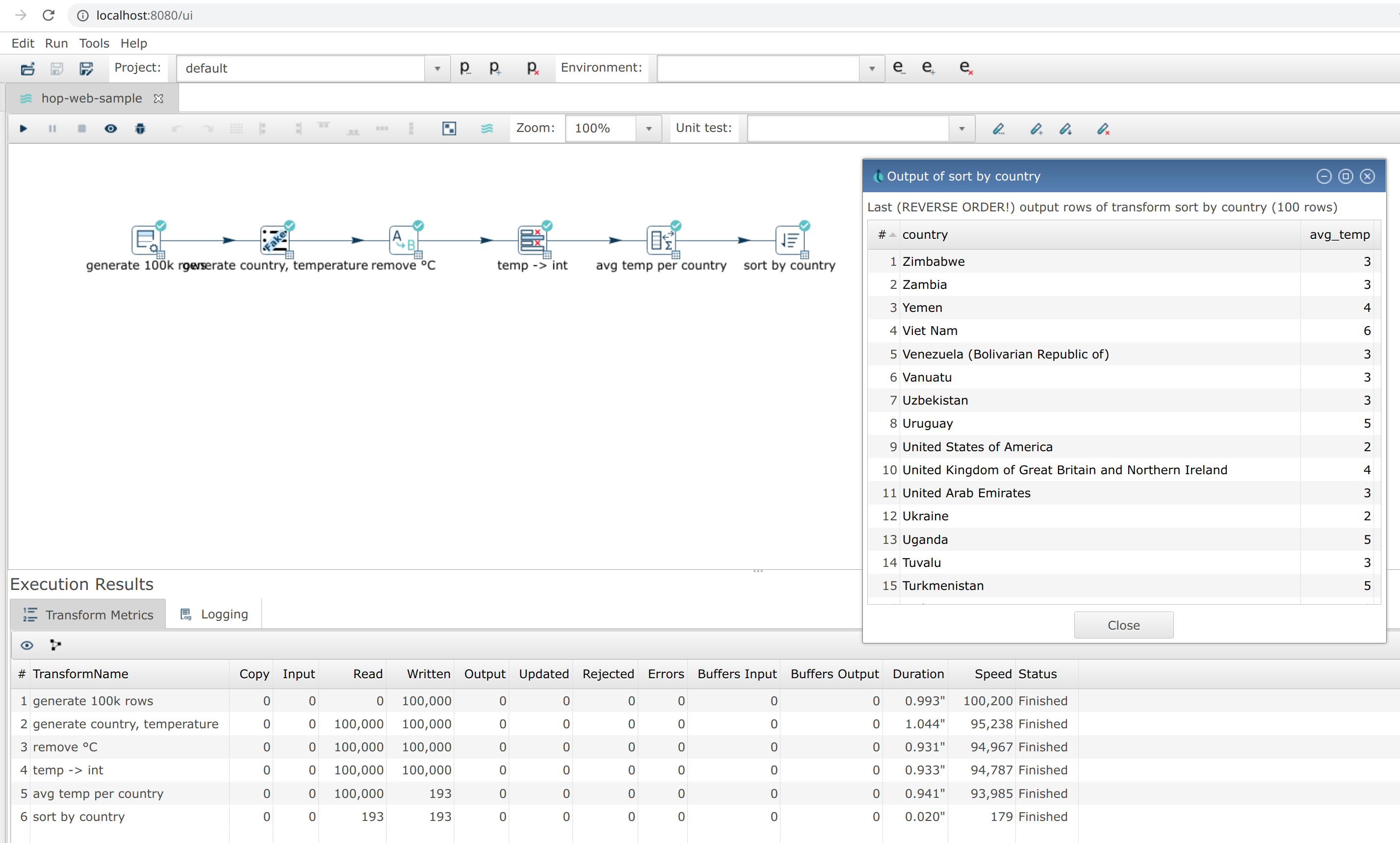Viewport: 1400px width, 843px height.
Task: Delete current project using px icon
Action: (x=532, y=68)
